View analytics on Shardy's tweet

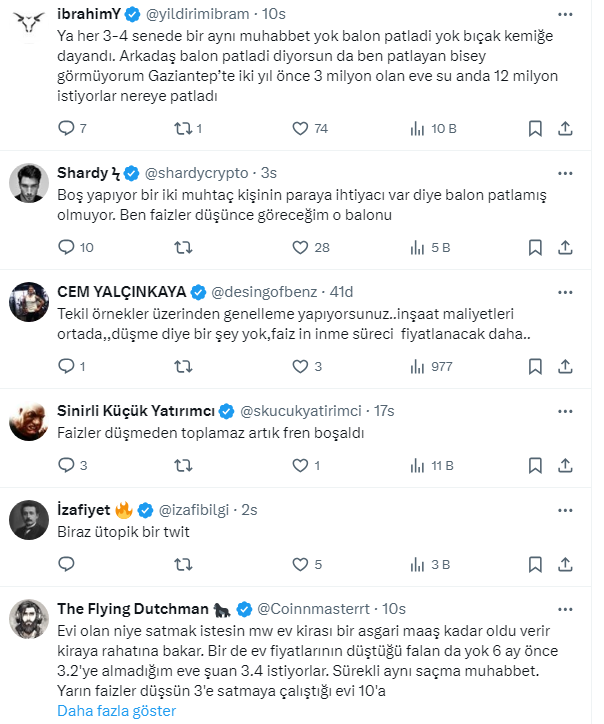tap(418, 247)
